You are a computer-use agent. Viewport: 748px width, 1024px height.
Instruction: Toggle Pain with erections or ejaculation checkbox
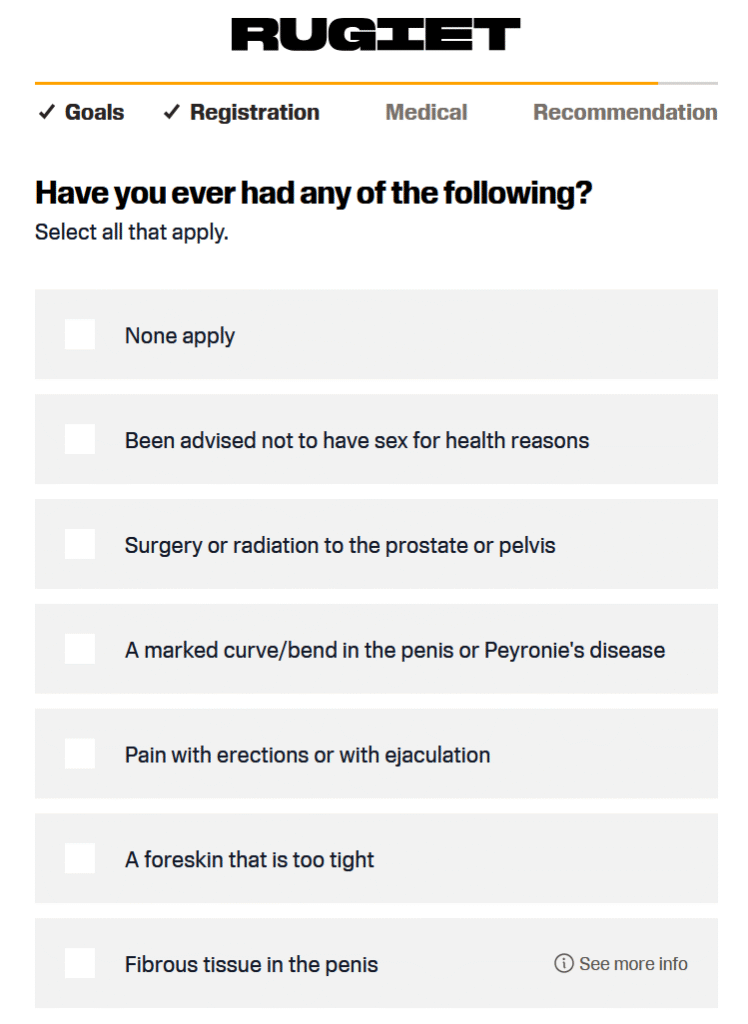(80, 754)
